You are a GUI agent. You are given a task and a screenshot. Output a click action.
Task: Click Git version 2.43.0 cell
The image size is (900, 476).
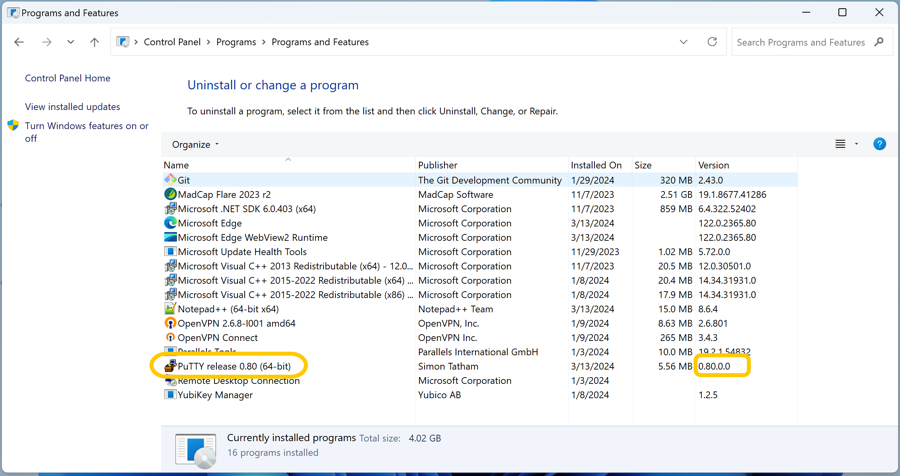[x=711, y=180]
